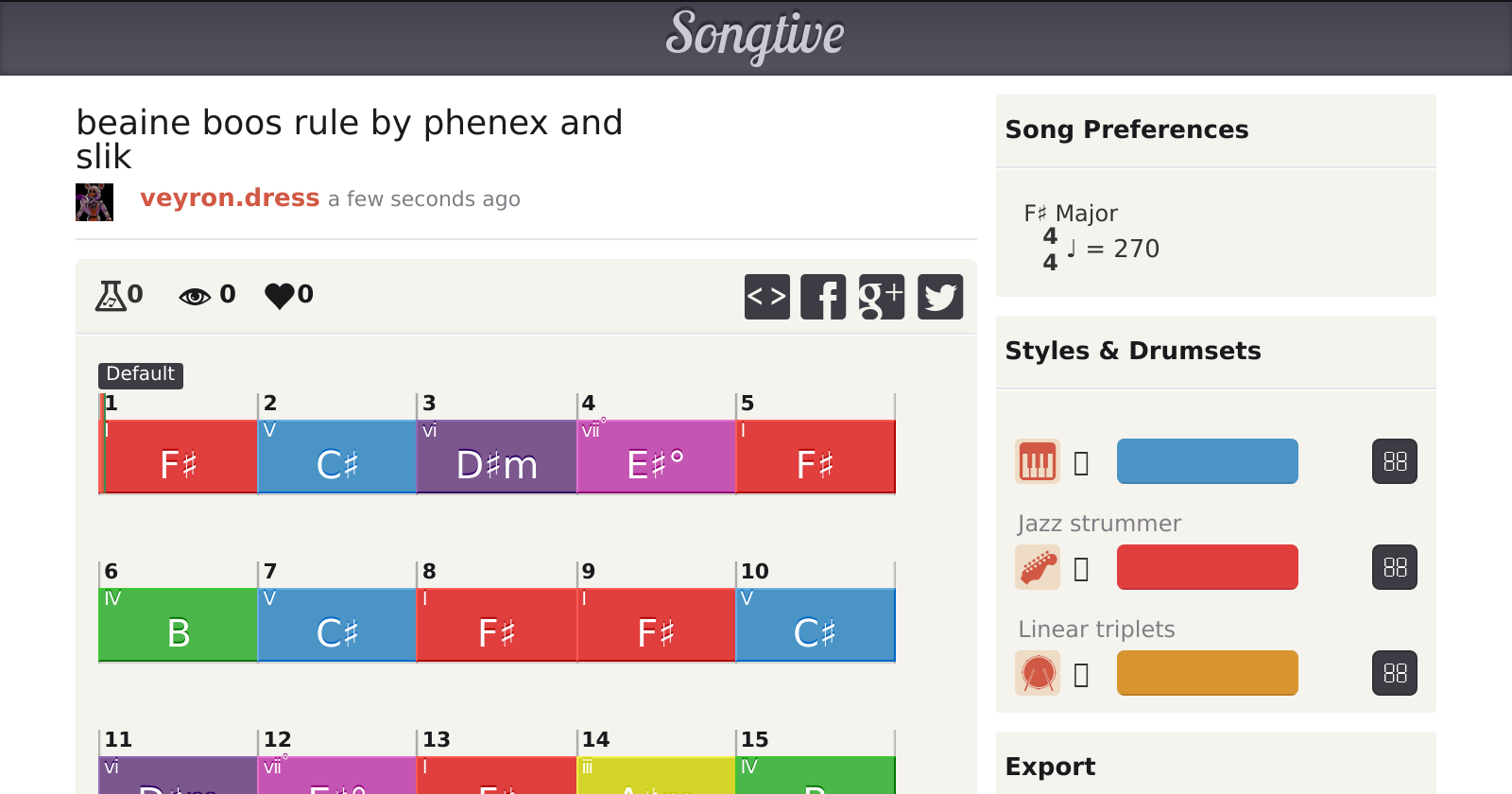Select the Default section tab

click(140, 374)
